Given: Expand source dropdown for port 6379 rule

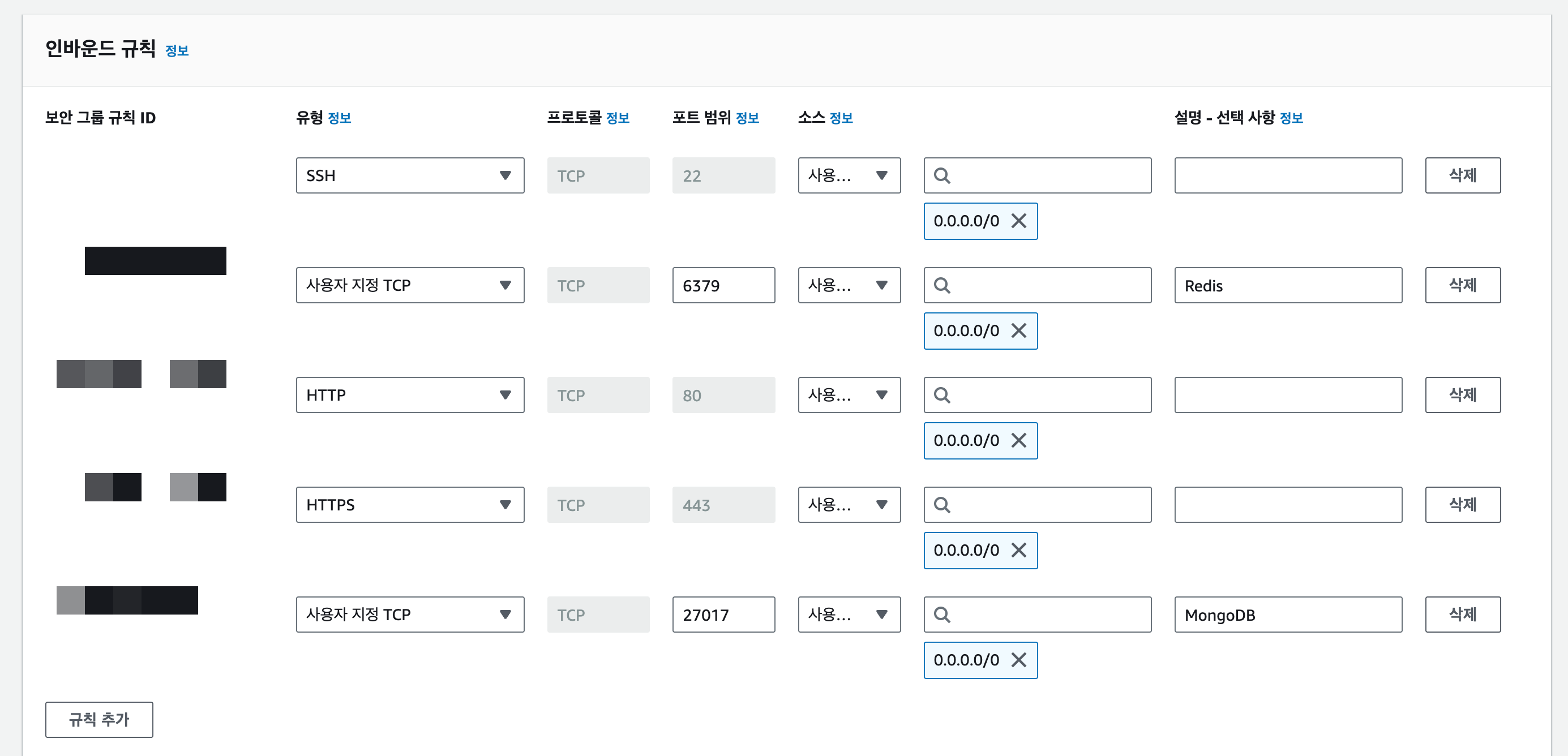Looking at the screenshot, I should click(x=849, y=285).
